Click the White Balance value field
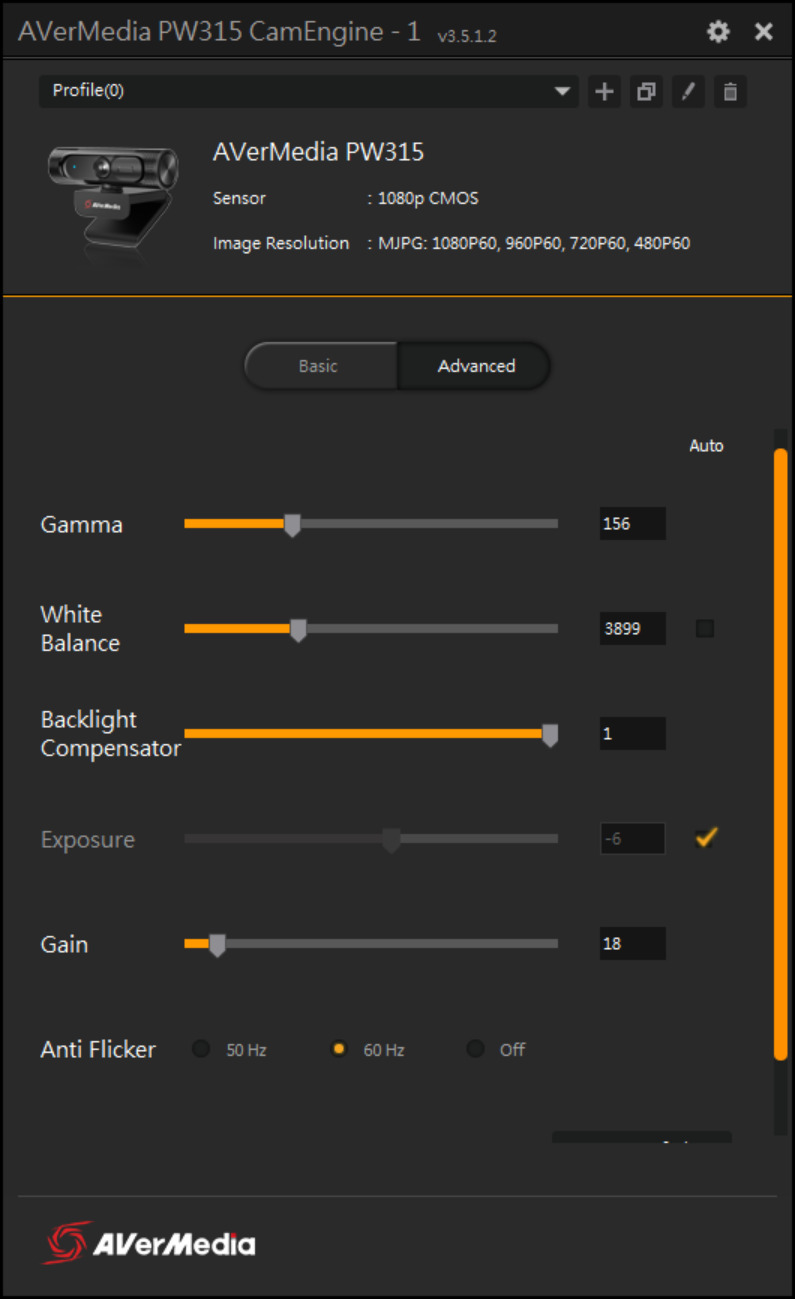Image resolution: width=795 pixels, height=1299 pixels. click(x=632, y=629)
